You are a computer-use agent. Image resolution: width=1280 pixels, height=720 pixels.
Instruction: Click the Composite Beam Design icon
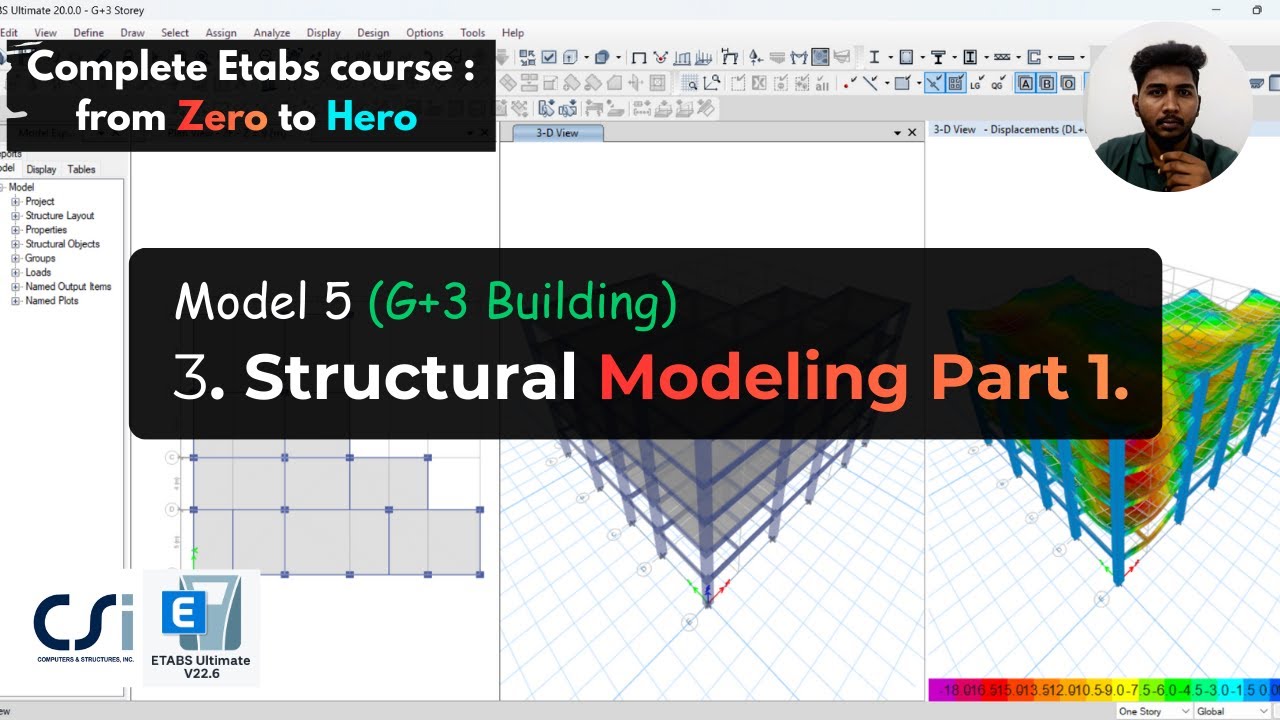(x=939, y=58)
